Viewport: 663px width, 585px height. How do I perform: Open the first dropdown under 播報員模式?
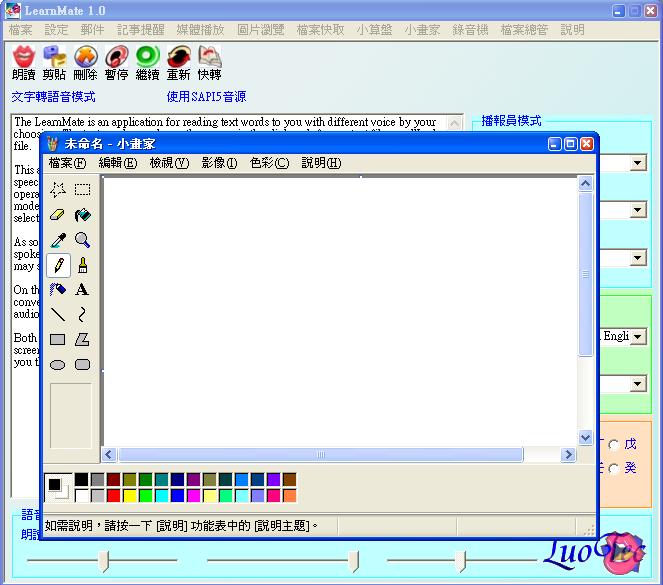click(638, 163)
